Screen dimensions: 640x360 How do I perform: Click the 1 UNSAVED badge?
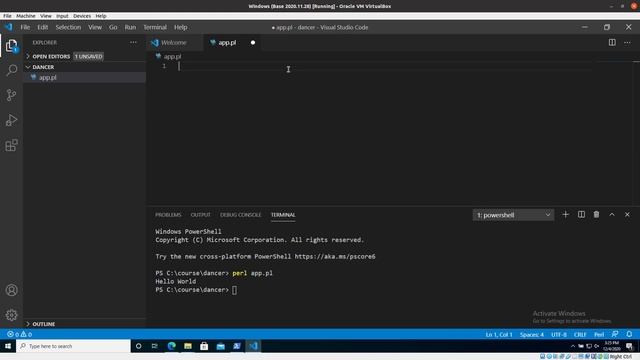tap(88, 56)
